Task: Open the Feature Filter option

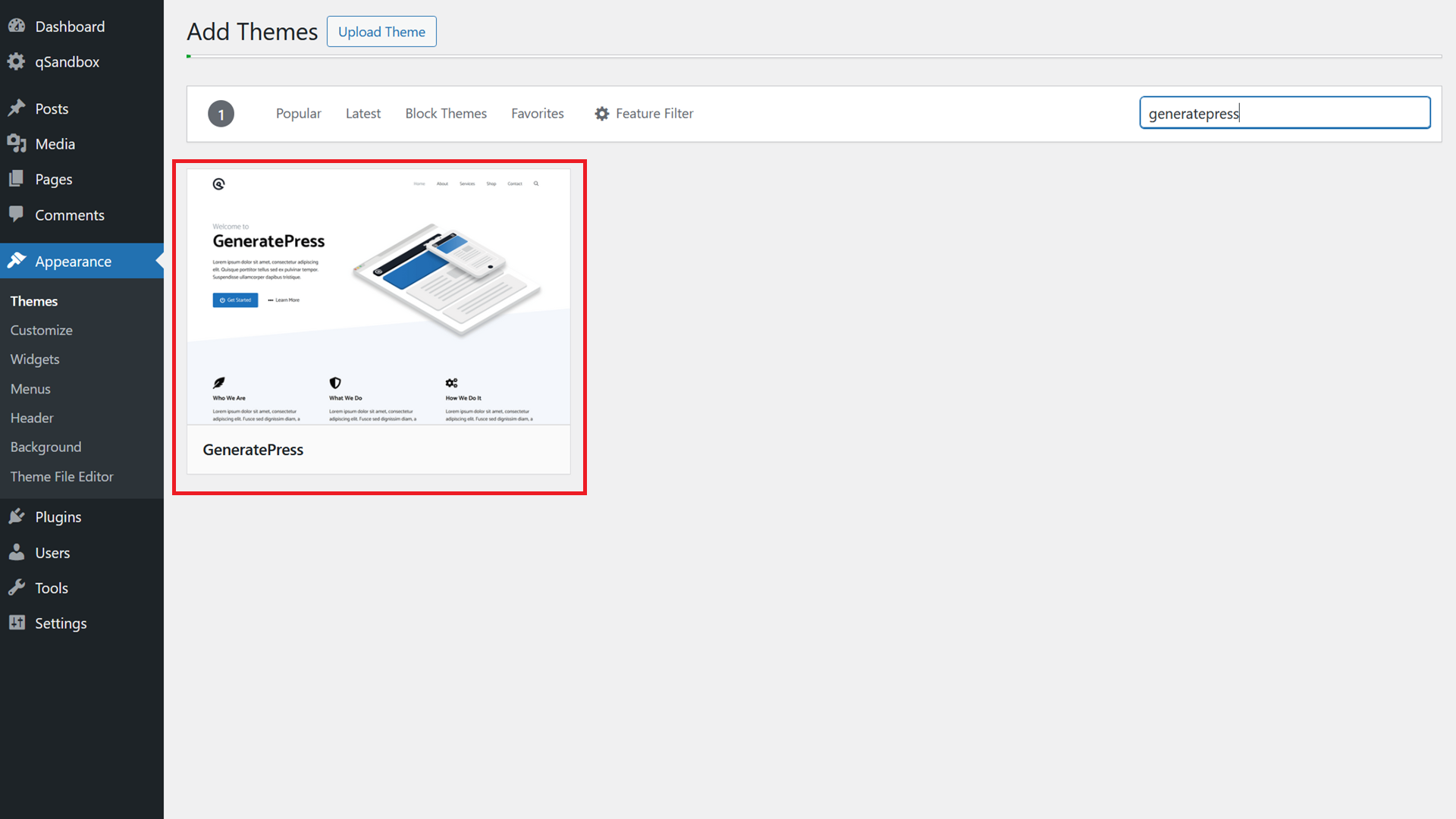Action: [x=644, y=114]
